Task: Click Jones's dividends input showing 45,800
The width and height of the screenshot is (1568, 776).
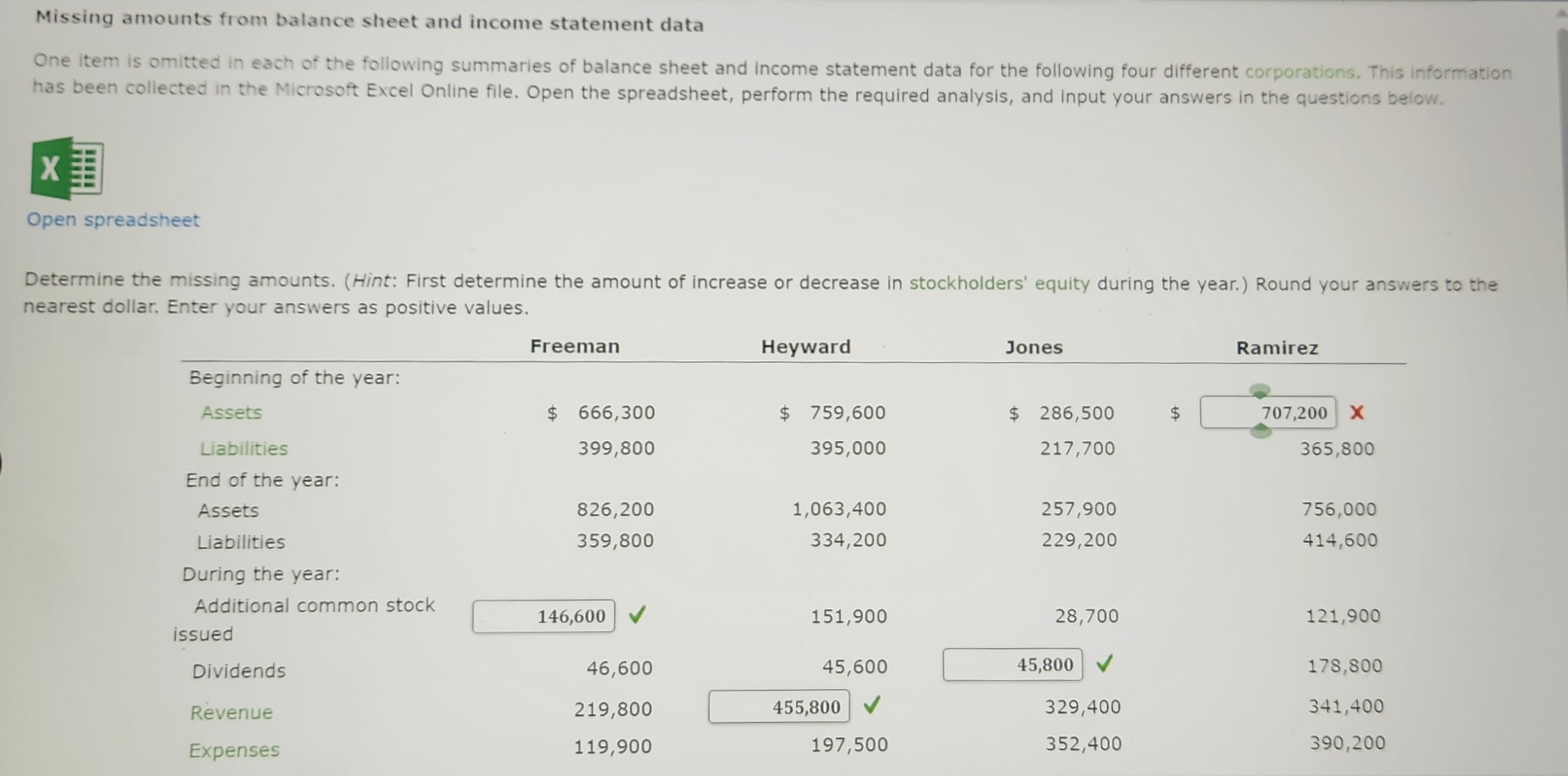Action: [1012, 665]
